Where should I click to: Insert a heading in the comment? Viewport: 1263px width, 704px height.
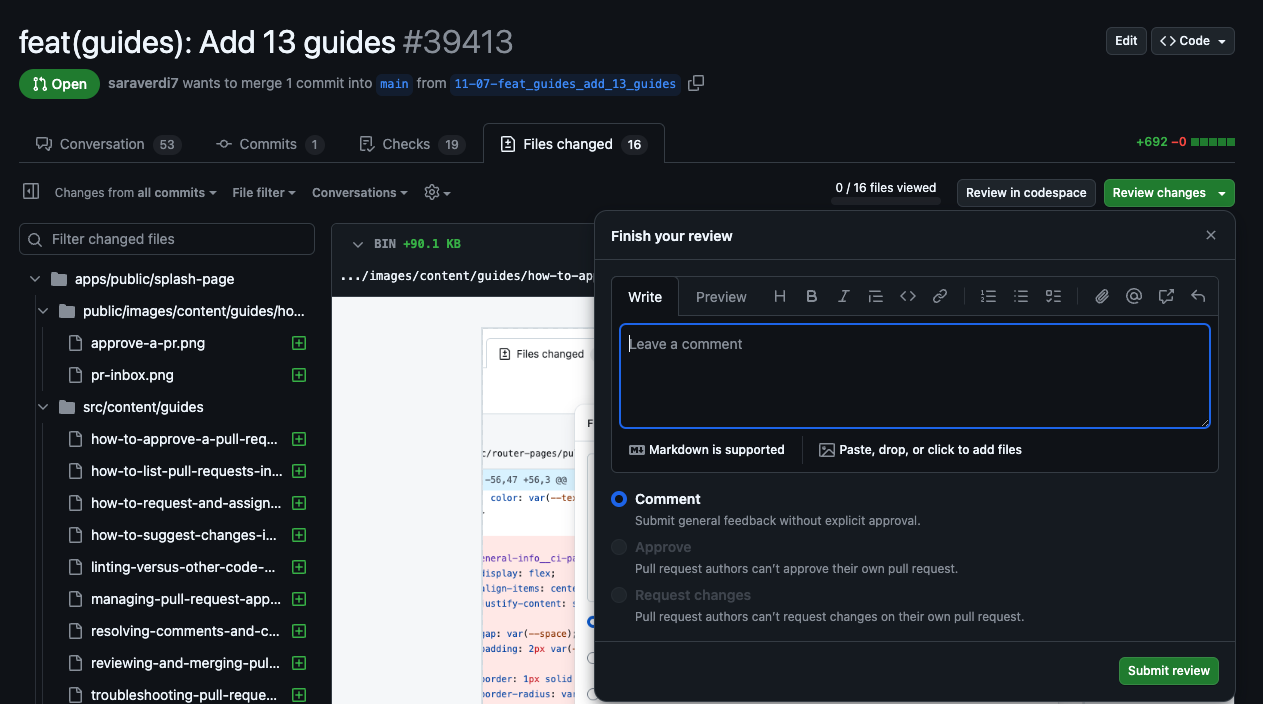[x=779, y=296]
